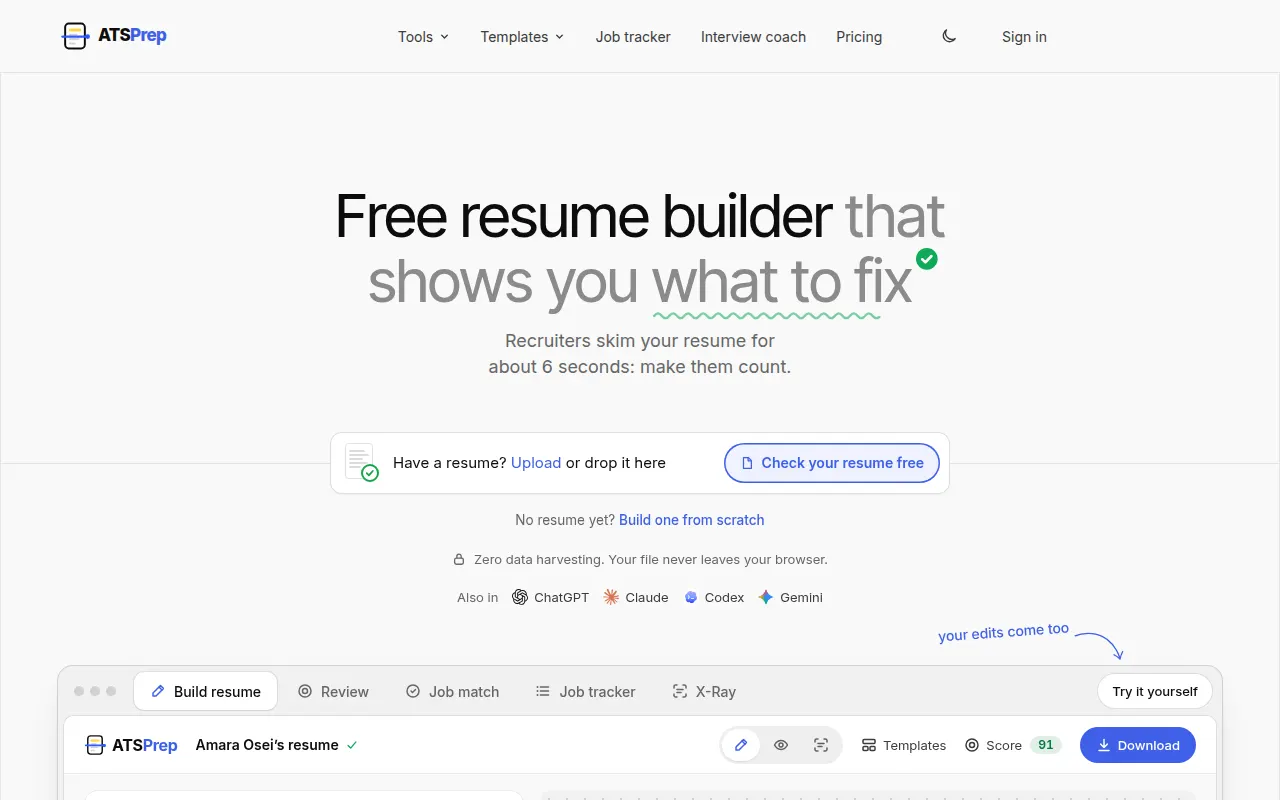1280x800 pixels.
Task: Click the document checkmark upload icon
Action: pos(361,462)
